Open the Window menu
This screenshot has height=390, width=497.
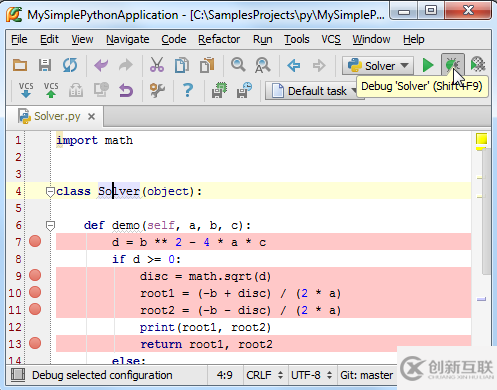(371, 39)
